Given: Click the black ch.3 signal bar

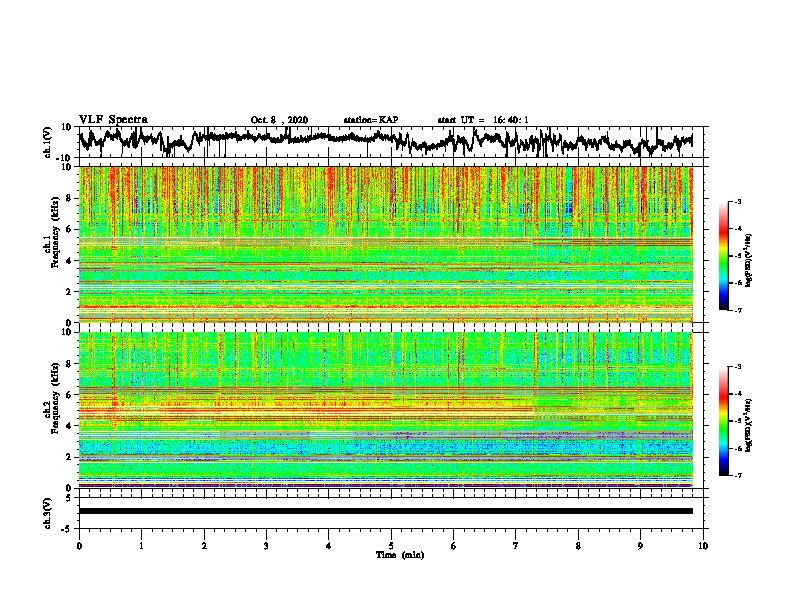Looking at the screenshot, I should click(x=385, y=511).
